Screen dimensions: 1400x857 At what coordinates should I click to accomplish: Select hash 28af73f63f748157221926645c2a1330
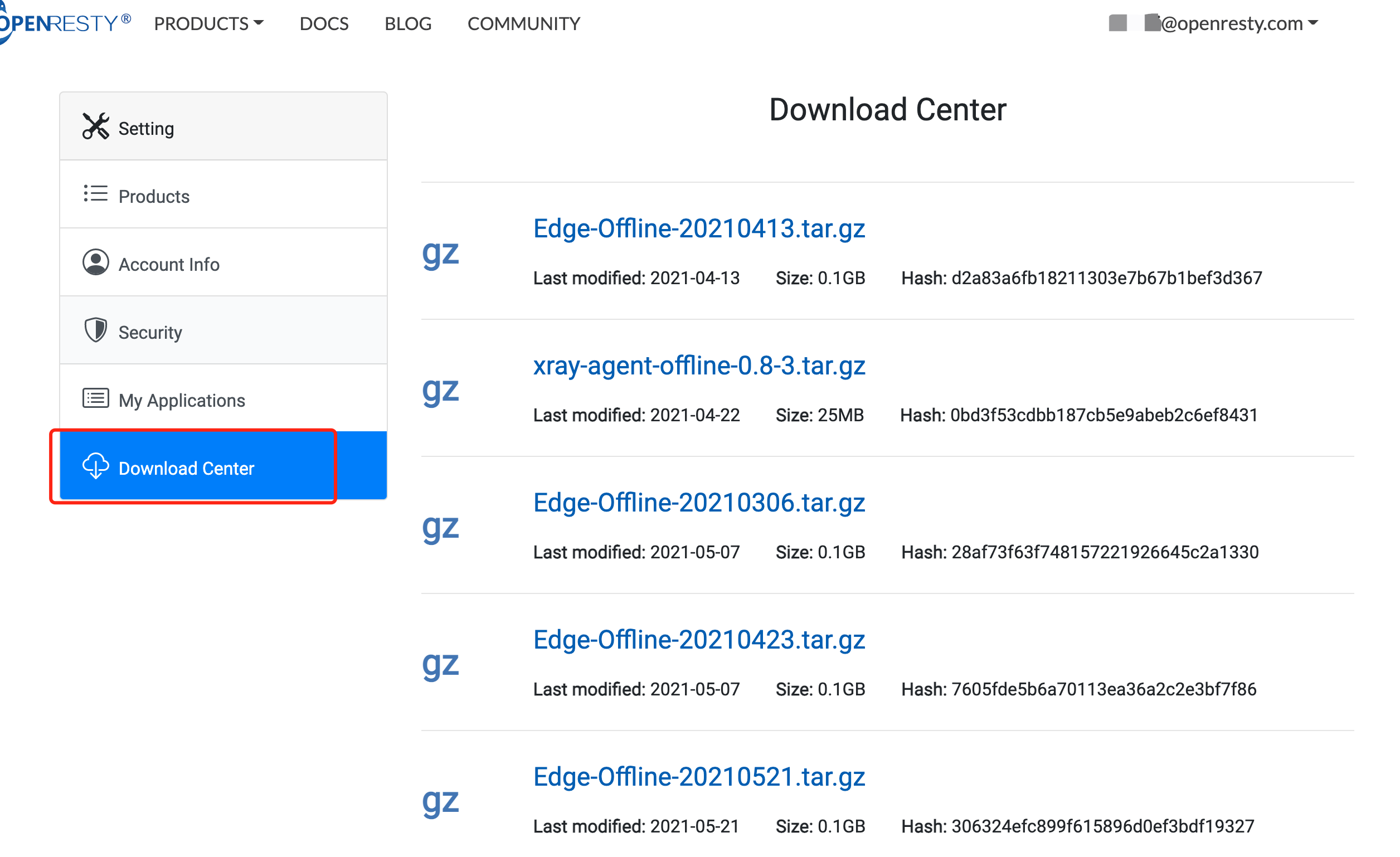pyautogui.click(x=1105, y=552)
